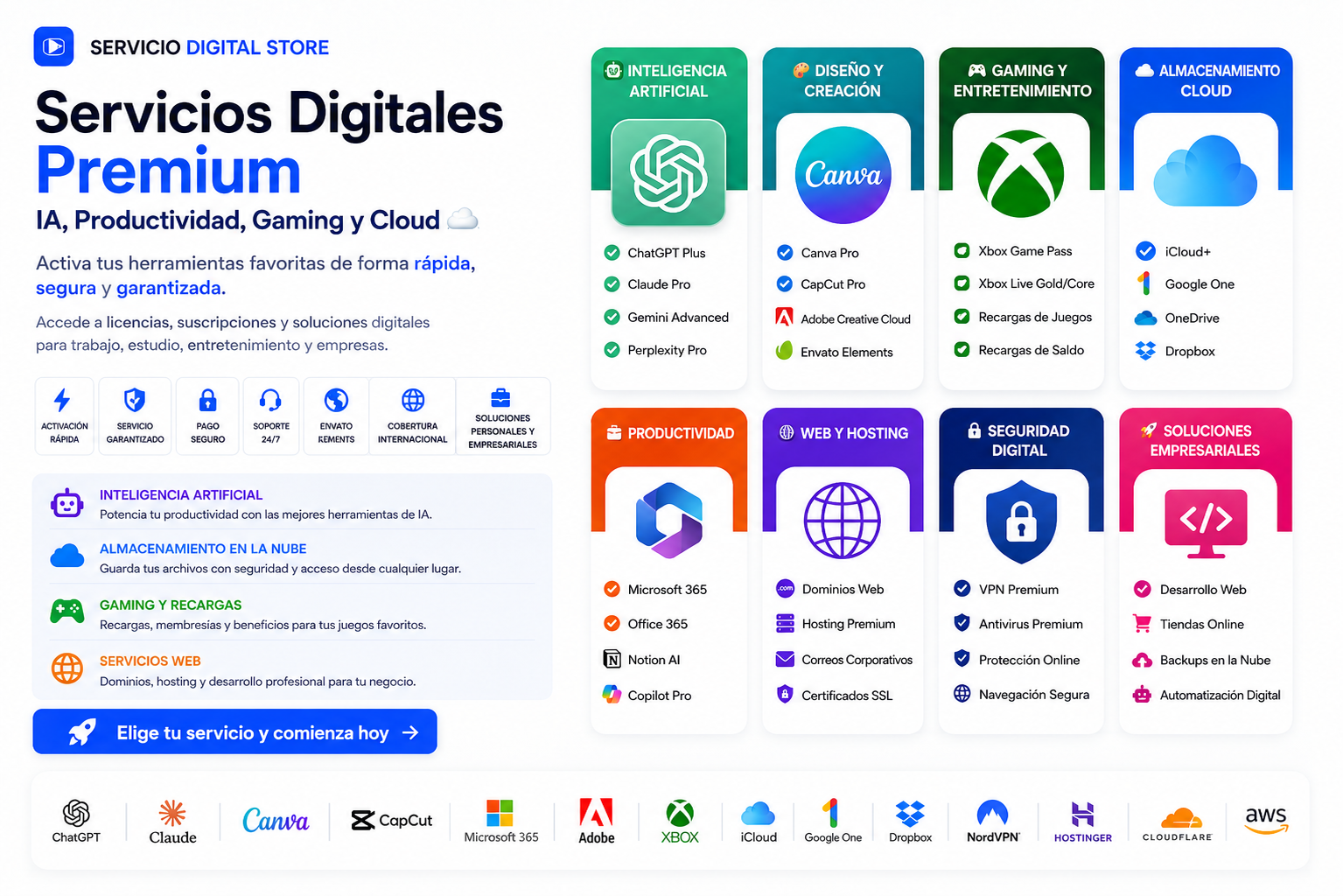Image resolution: width=1343 pixels, height=896 pixels.
Task: Click the green checkmark beside ChatGPT Plus
Action: [x=612, y=253]
